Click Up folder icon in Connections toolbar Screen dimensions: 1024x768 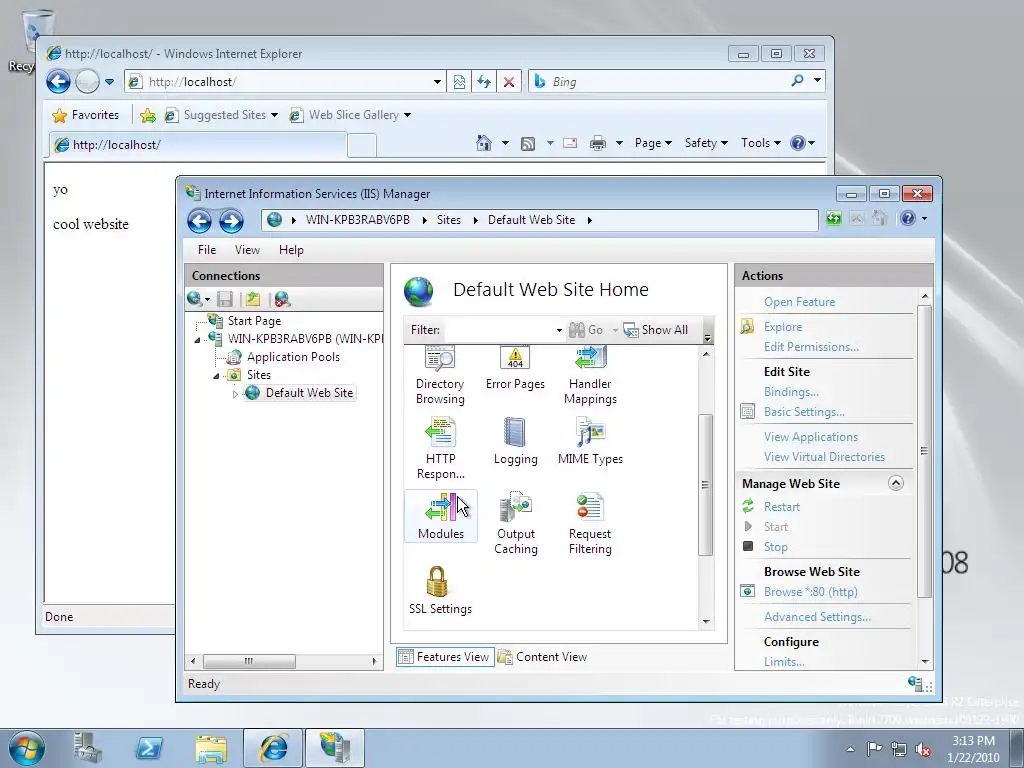(x=253, y=299)
